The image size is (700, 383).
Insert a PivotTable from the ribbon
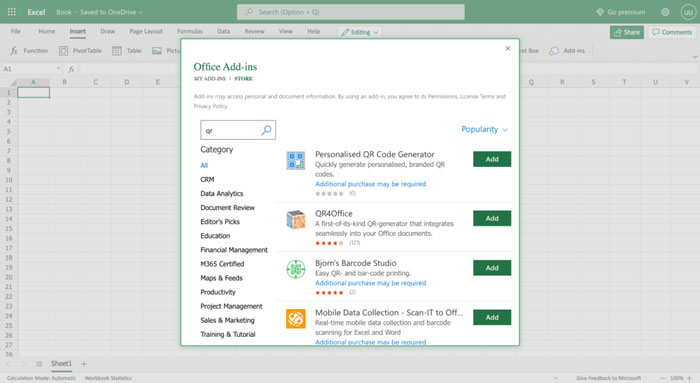point(80,51)
